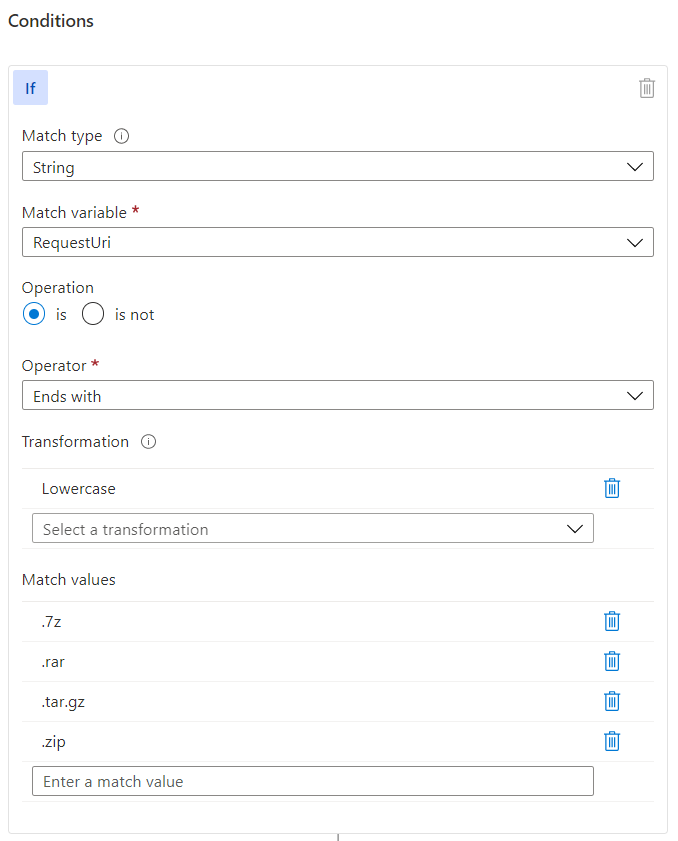The height and width of the screenshot is (841, 678).
Task: Click the .zip match value row
Action: (x=337, y=742)
